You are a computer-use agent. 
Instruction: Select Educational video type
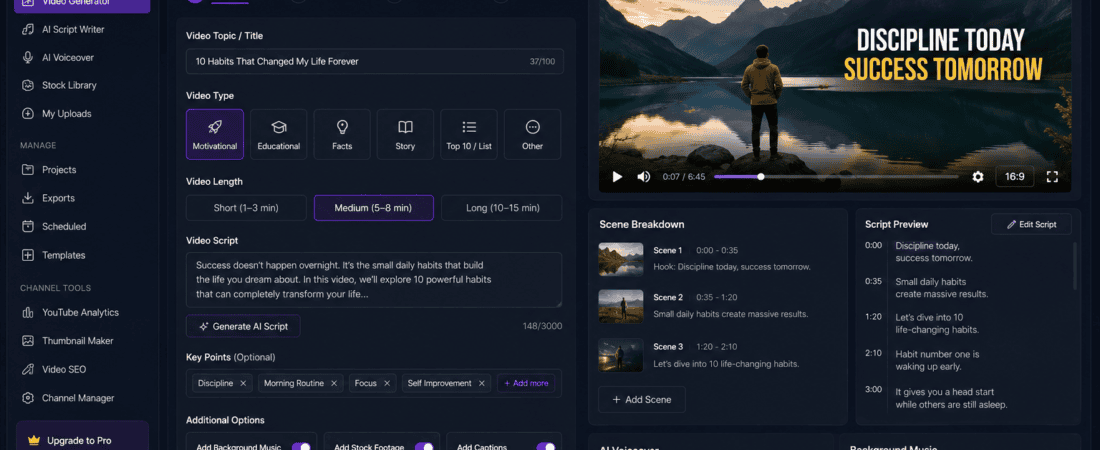tap(279, 134)
